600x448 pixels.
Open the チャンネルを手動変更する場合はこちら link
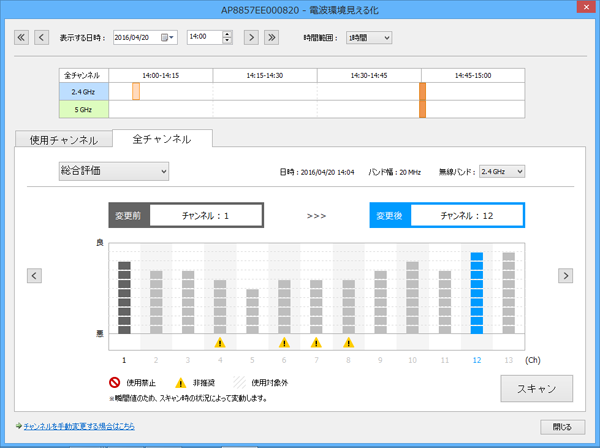pos(79,426)
